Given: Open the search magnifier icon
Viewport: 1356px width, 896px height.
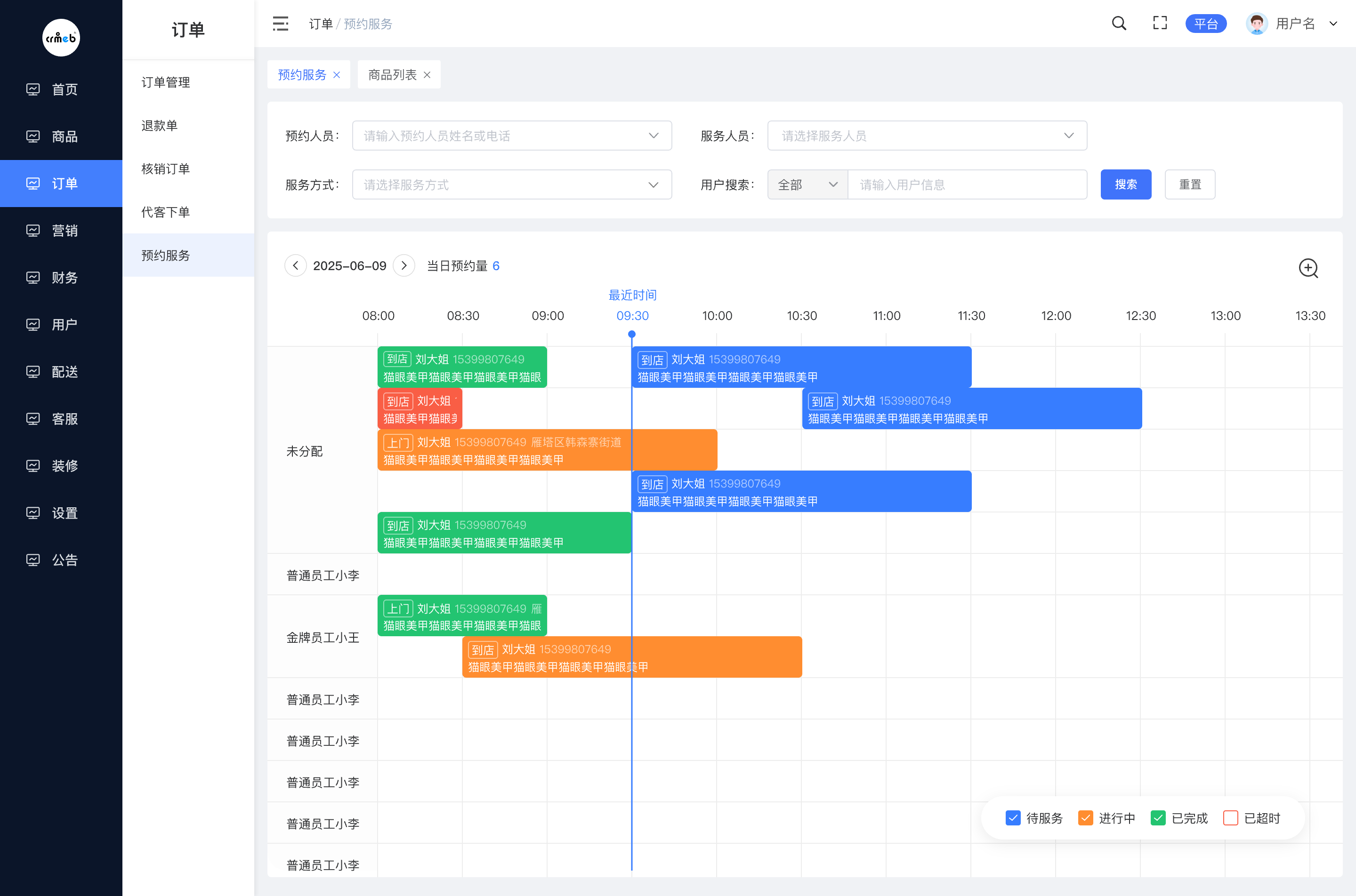Looking at the screenshot, I should [x=1119, y=24].
